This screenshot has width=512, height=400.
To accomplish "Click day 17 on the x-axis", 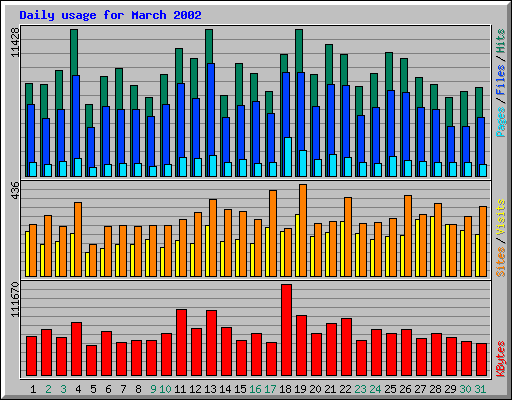I will (x=270, y=389).
